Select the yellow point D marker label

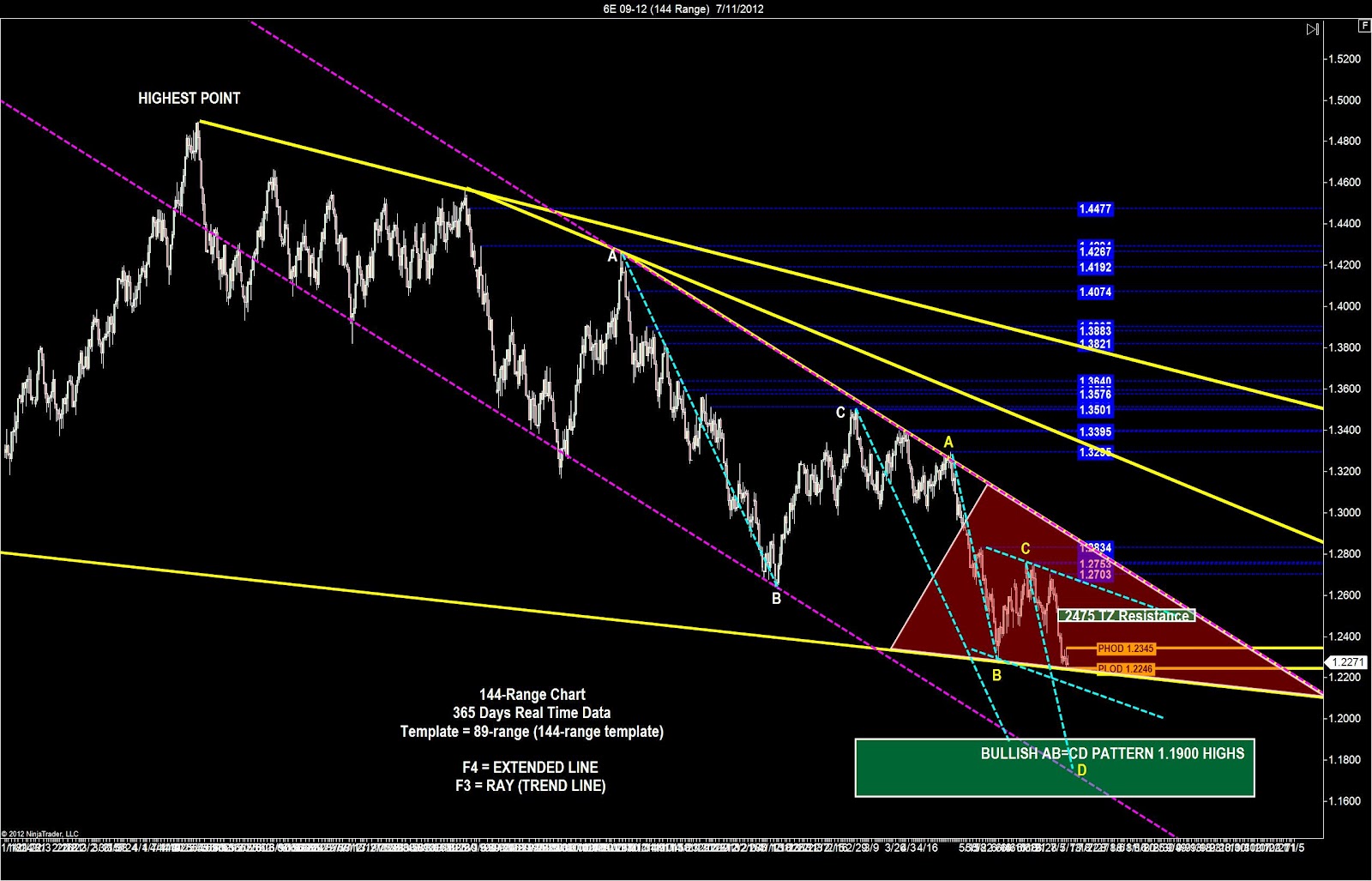pos(1081,770)
